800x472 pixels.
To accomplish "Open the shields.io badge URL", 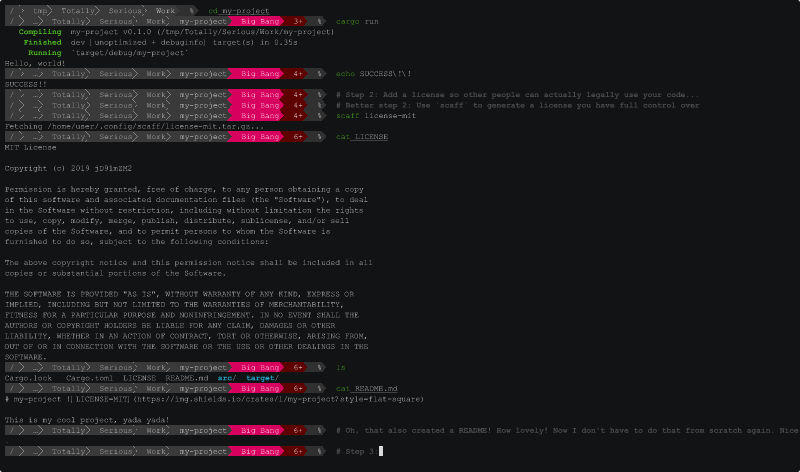I will [278, 399].
